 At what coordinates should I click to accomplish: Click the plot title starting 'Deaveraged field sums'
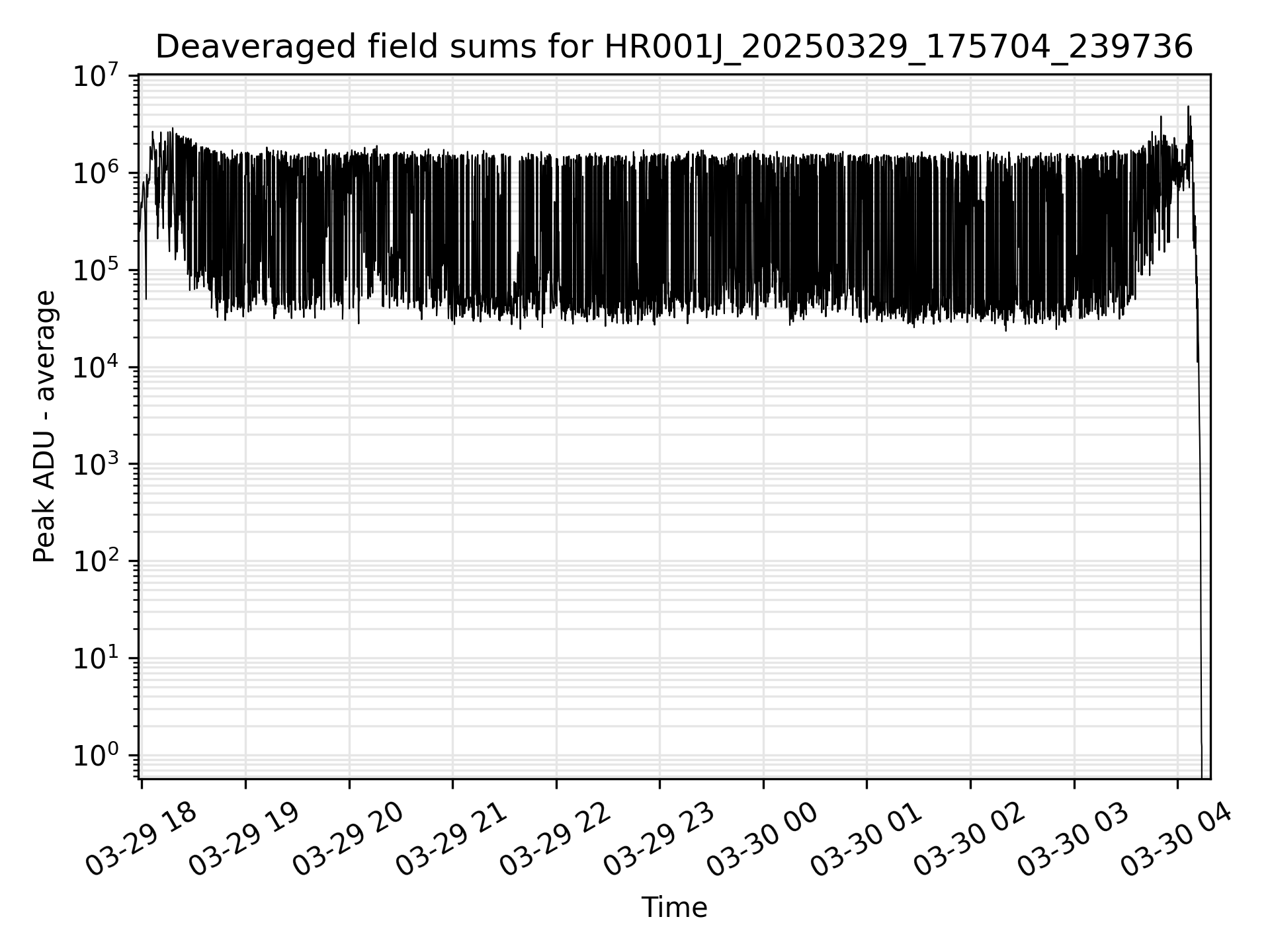click(x=674, y=47)
